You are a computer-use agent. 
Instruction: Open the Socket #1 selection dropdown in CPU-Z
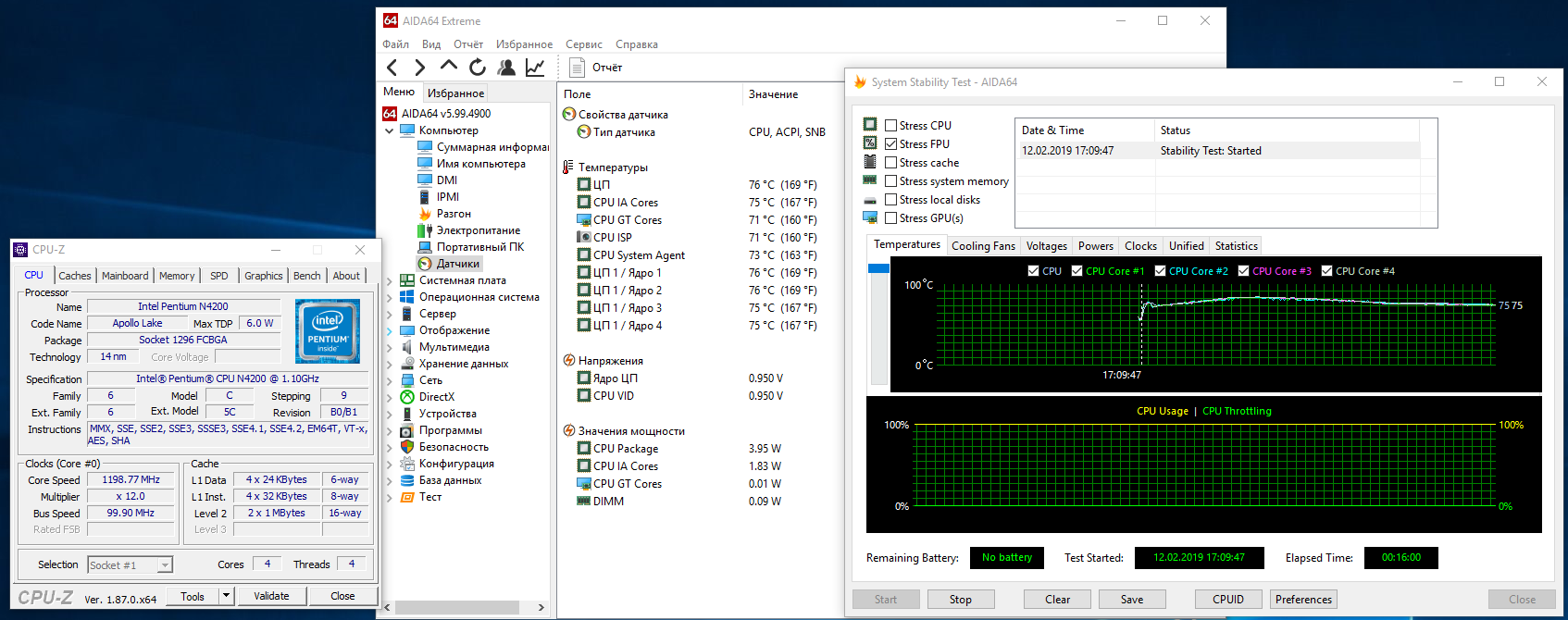(x=165, y=565)
